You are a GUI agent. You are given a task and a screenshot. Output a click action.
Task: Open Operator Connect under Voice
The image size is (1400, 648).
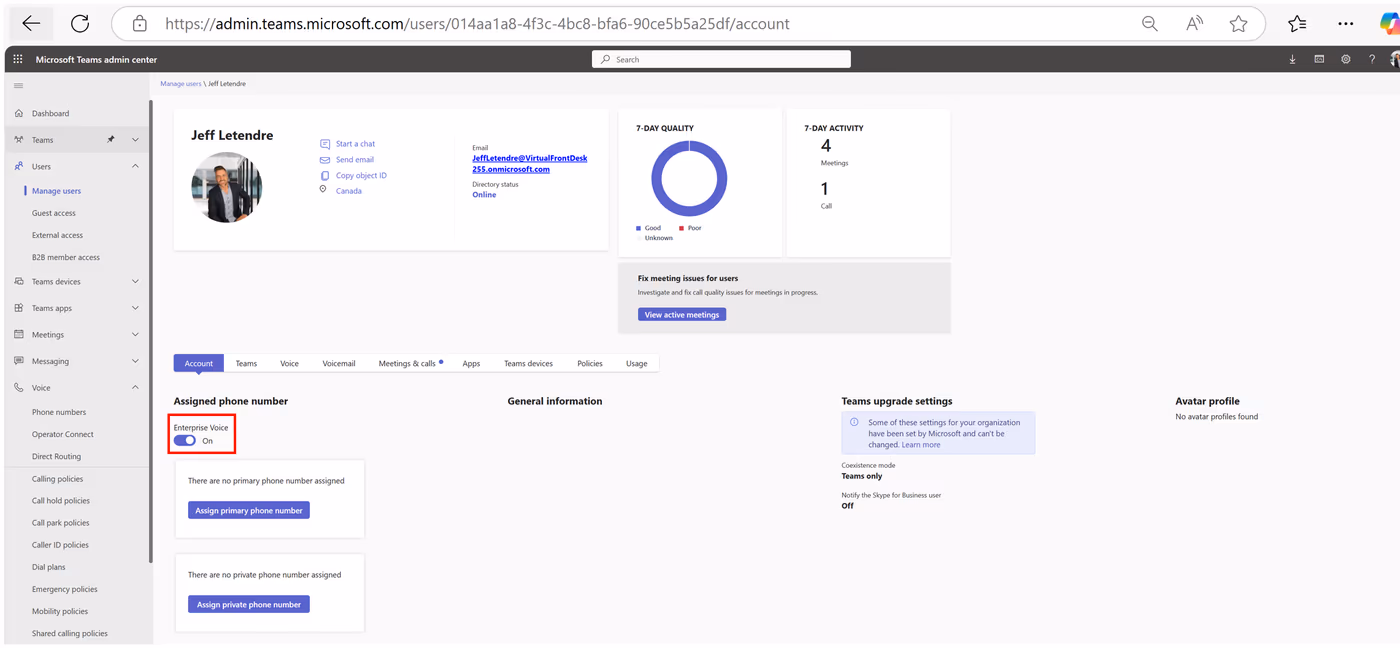click(x=63, y=434)
